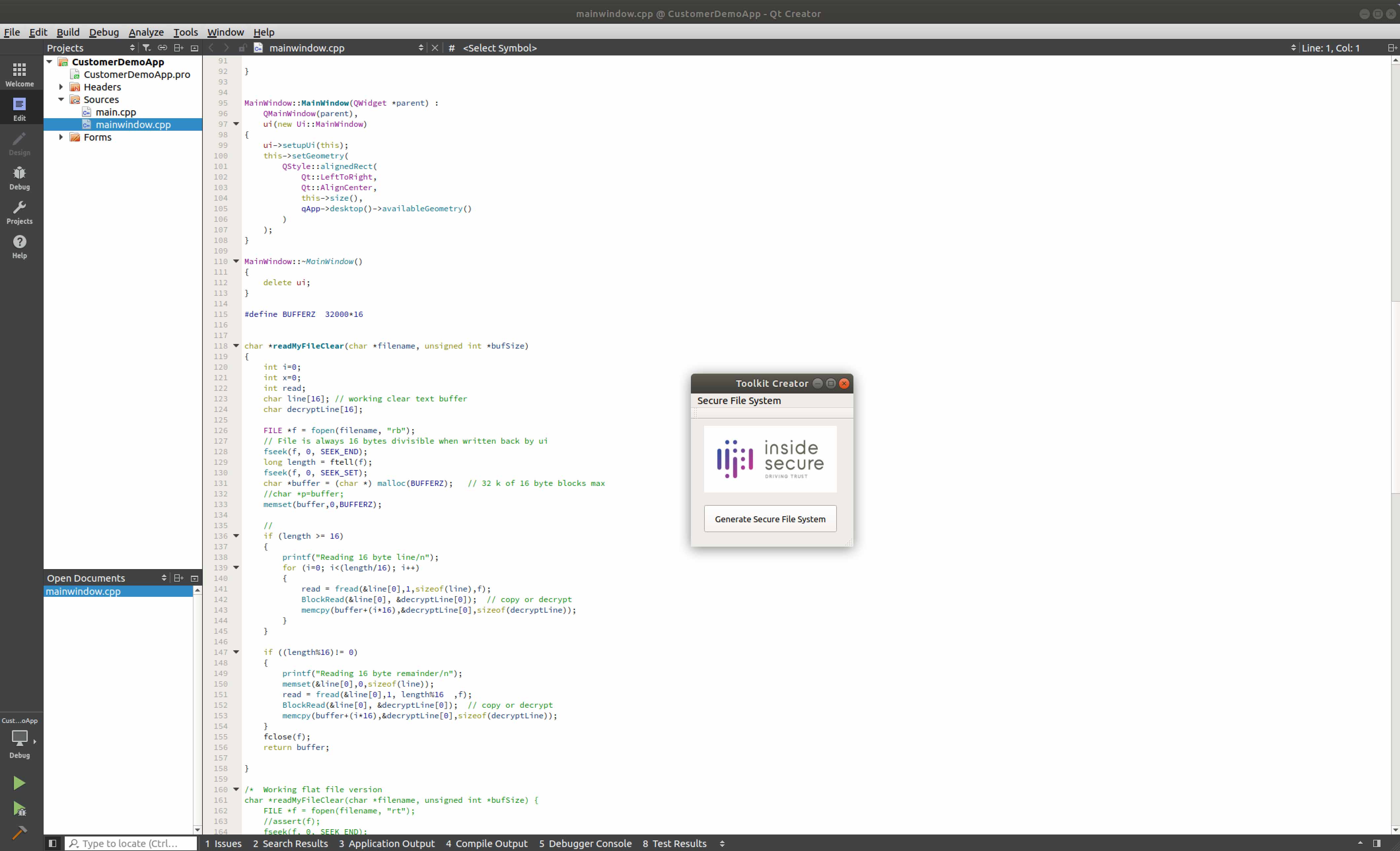This screenshot has width=1400, height=851.
Task: Click the filter tree icon in Projects
Action: [x=147, y=48]
